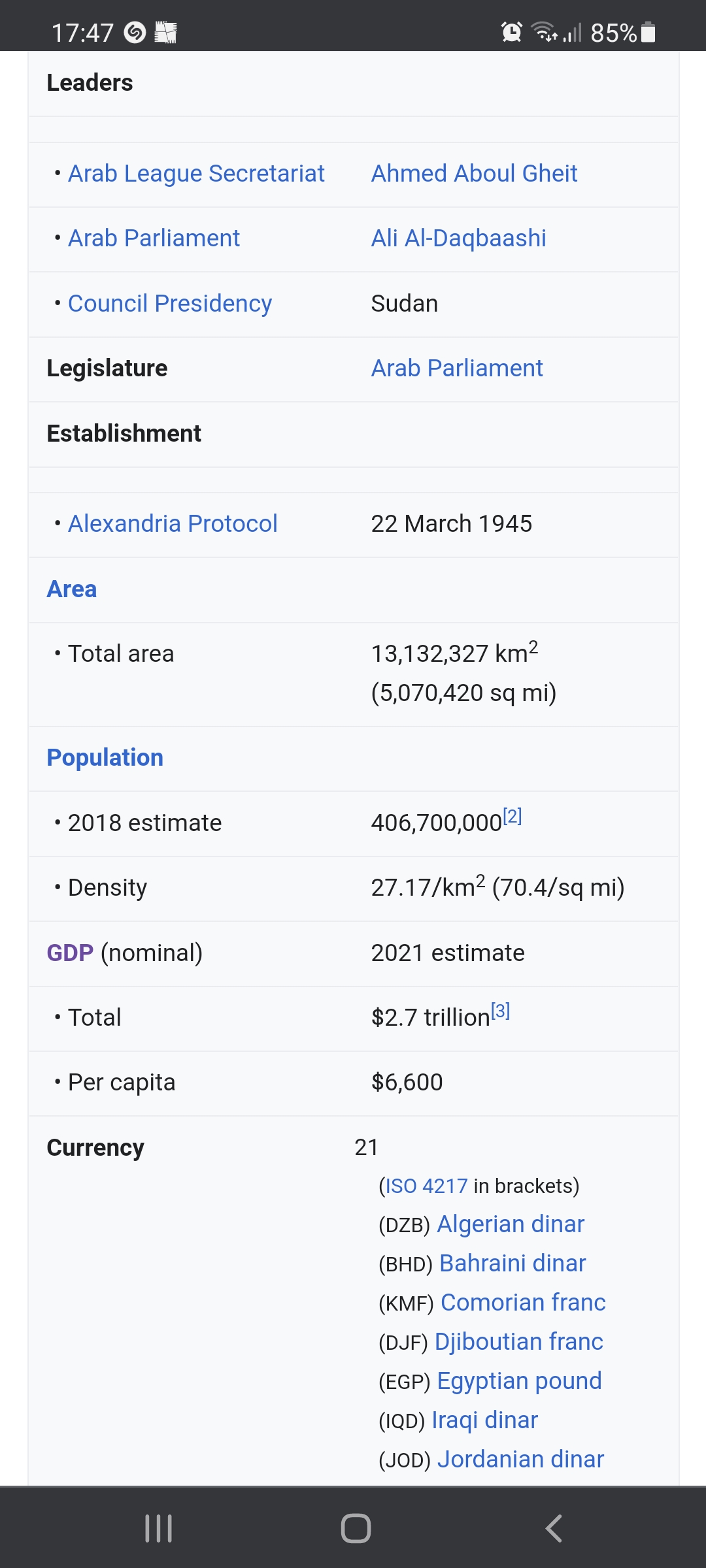Open Arab Parliament link beside Legislature
Screen dimensions: 706x1568
tap(457, 368)
